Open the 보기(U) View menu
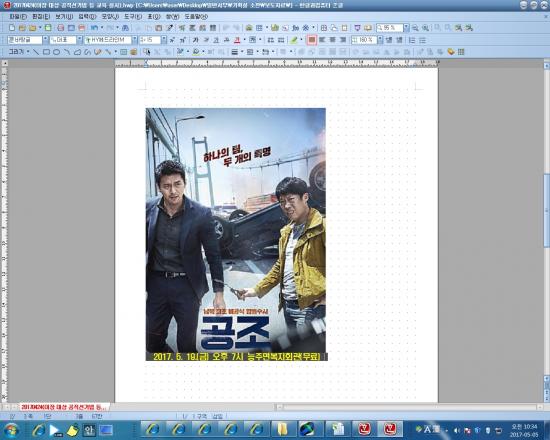550x440 pixels. (x=64, y=16)
